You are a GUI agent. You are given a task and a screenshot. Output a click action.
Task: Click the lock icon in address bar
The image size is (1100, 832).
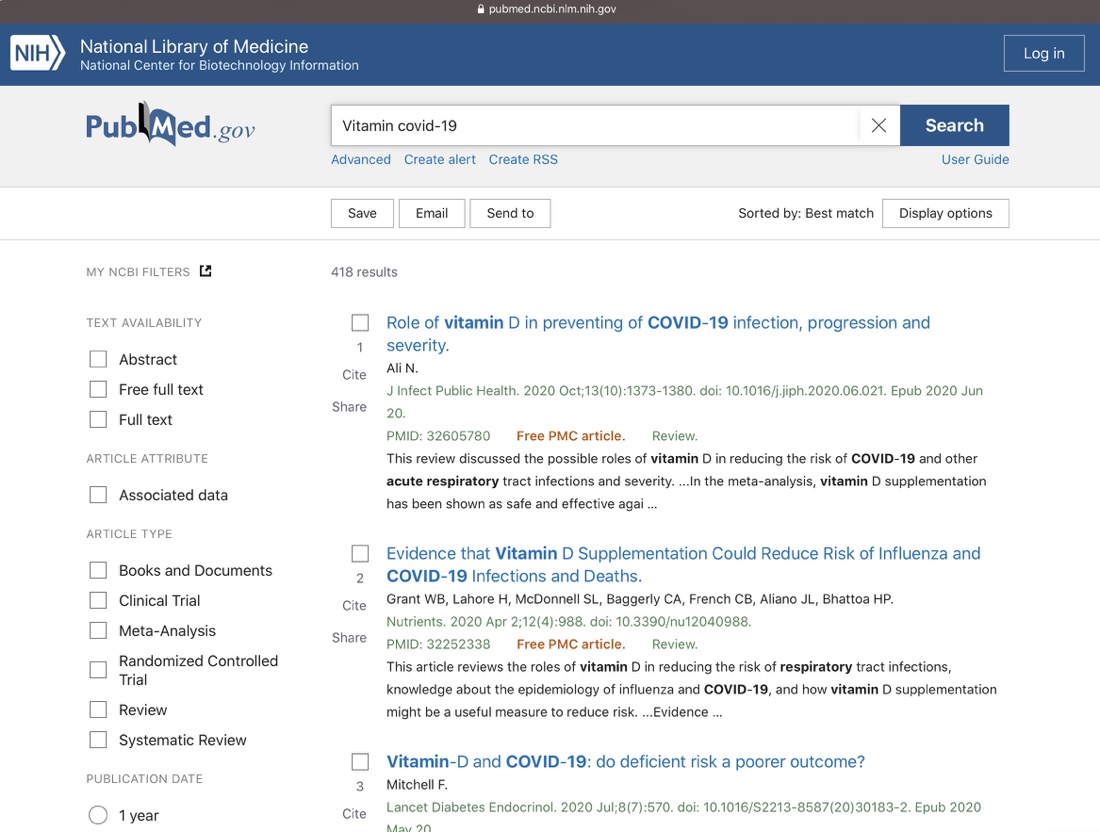pos(481,9)
